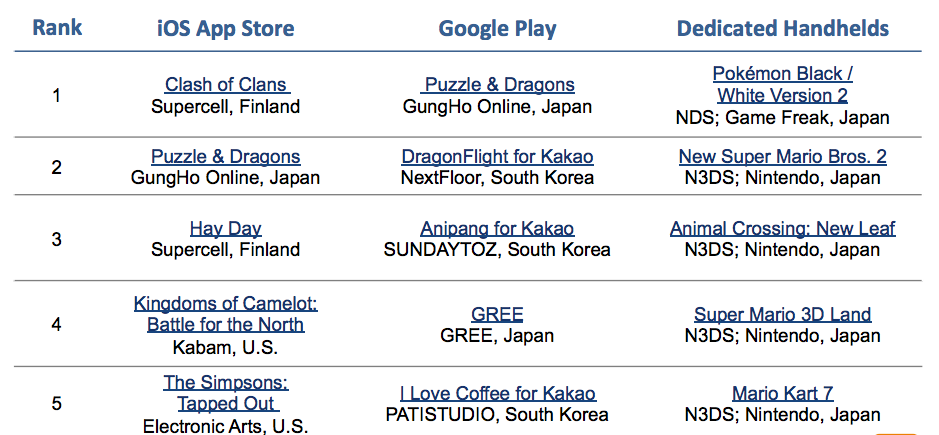Select the iOS App Store column header
Viewport: 939px width, 435px height.
(x=226, y=28)
